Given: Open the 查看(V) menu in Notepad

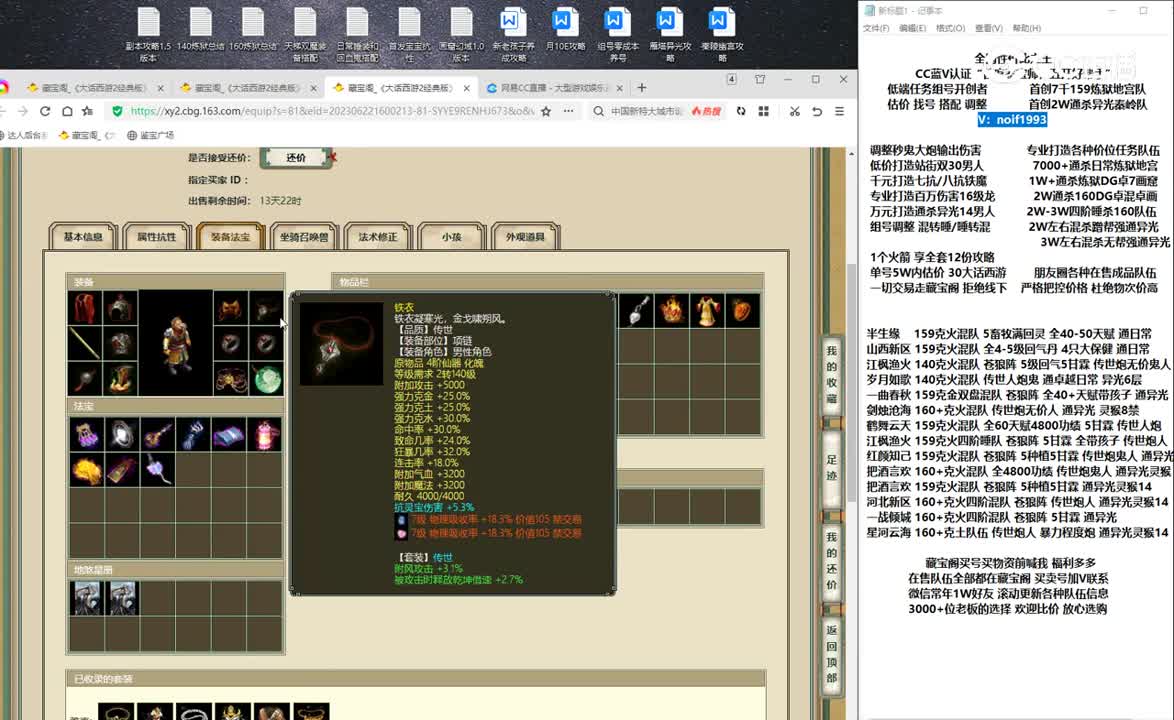Looking at the screenshot, I should pyautogui.click(x=988, y=28).
